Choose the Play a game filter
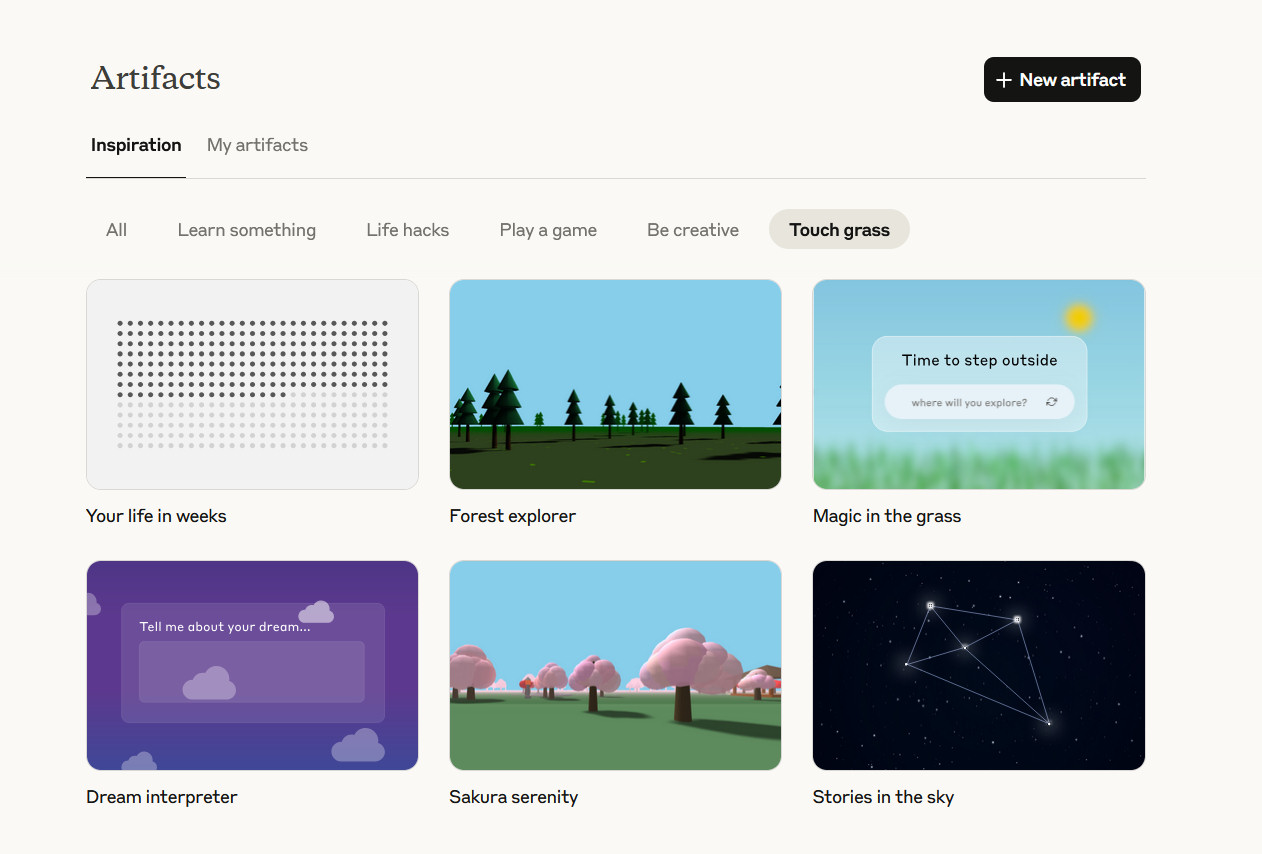Viewport: 1262px width, 854px height. tap(548, 230)
